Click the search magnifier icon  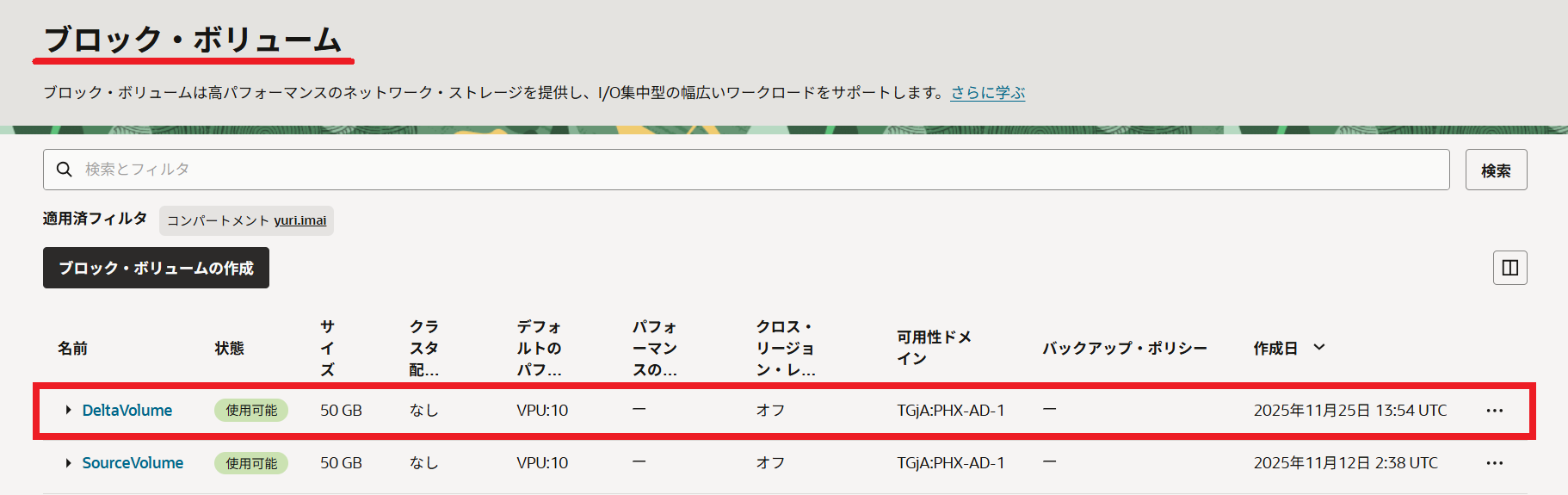point(64,170)
